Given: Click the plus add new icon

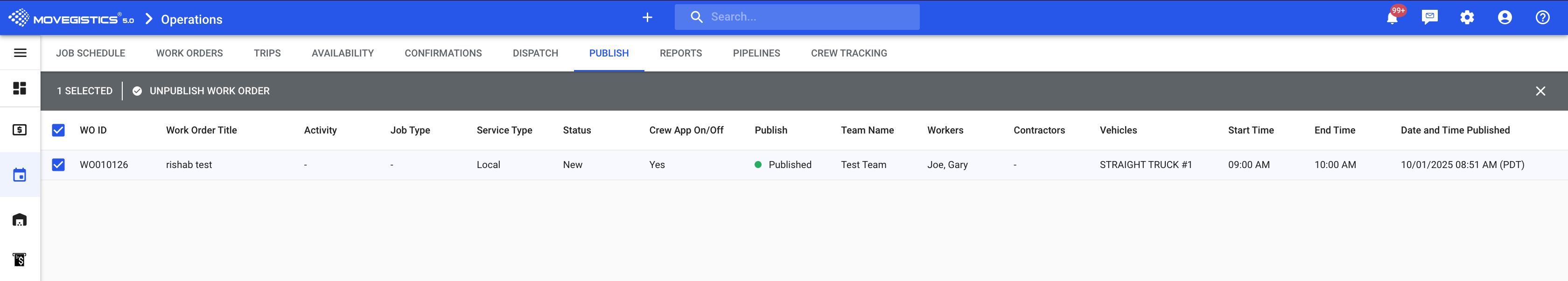Looking at the screenshot, I should pos(647,18).
